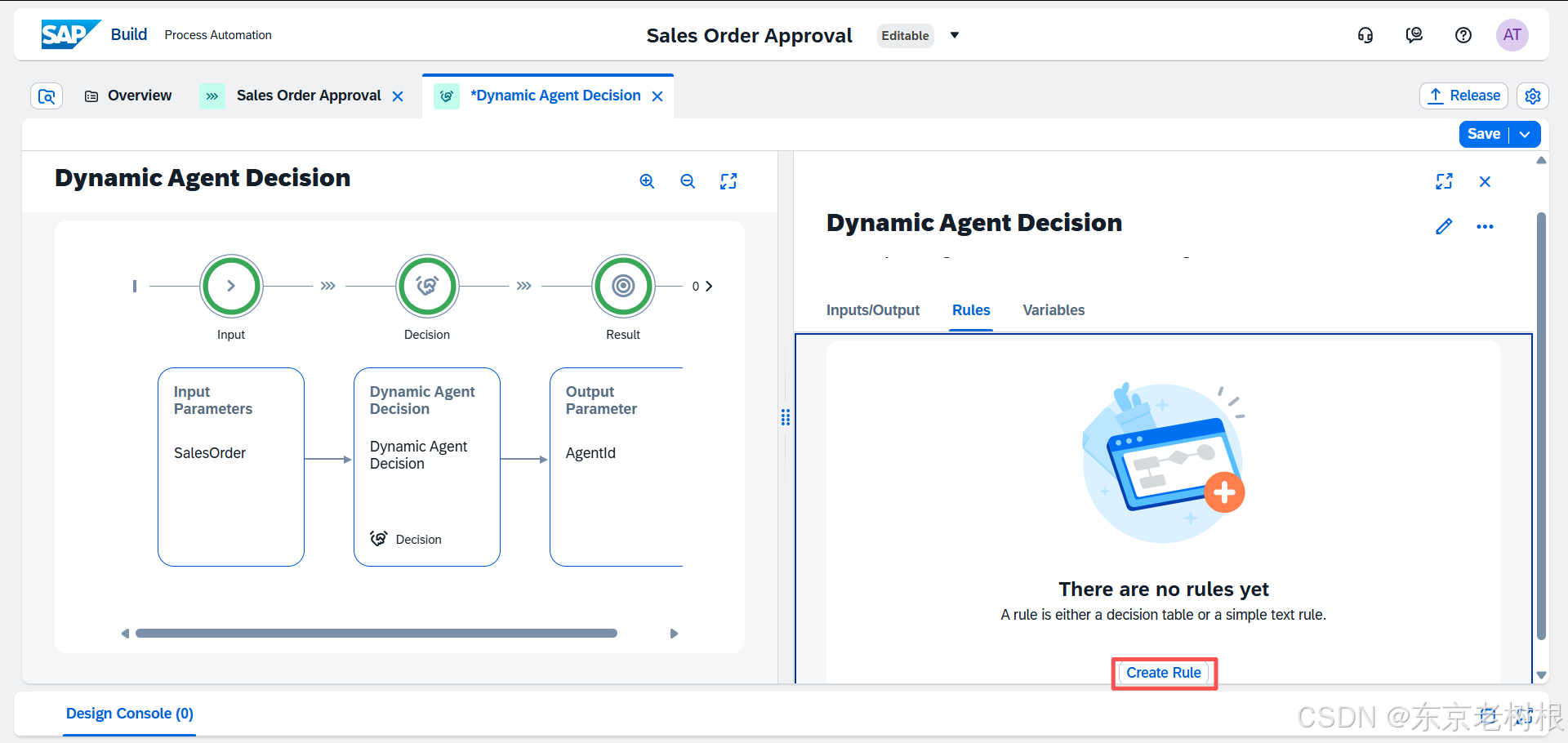Viewport: 1568px width, 743px height.
Task: Zoom in on the decision diagram
Action: [x=647, y=181]
